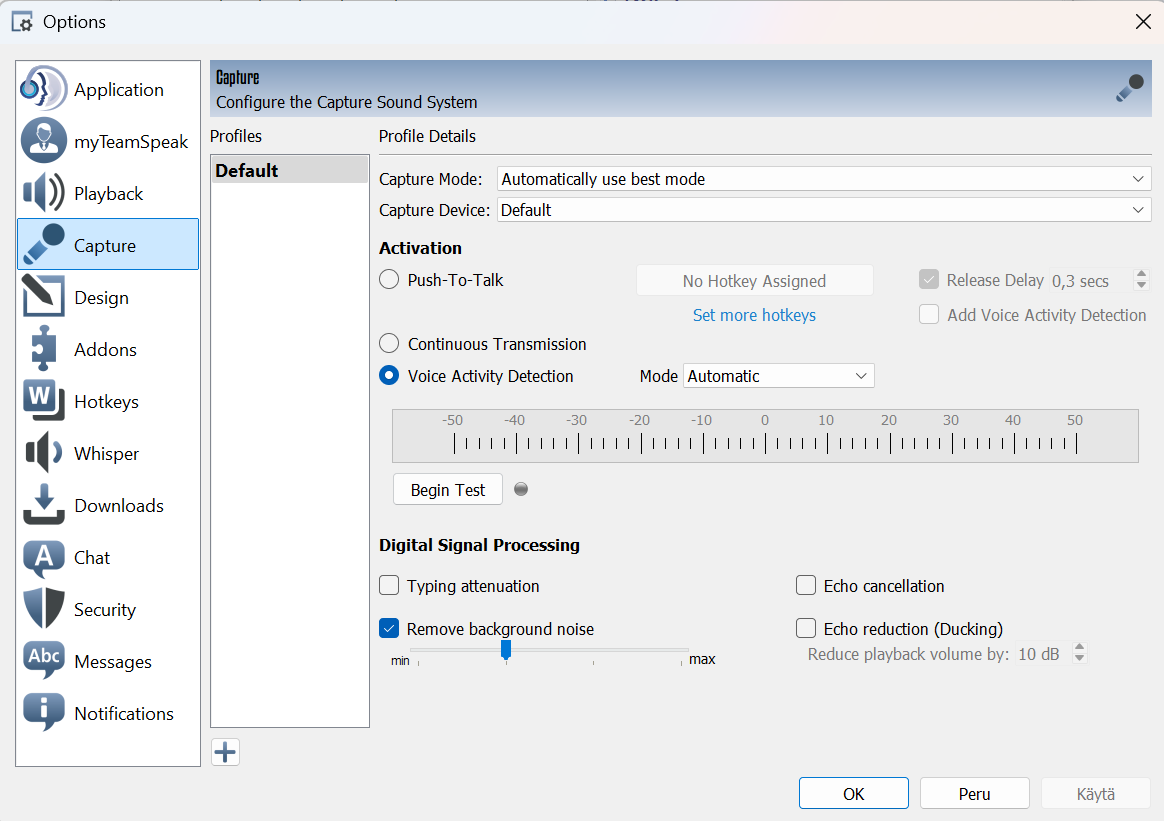
Task: Open the Chat bubble icon
Action: (x=44, y=557)
